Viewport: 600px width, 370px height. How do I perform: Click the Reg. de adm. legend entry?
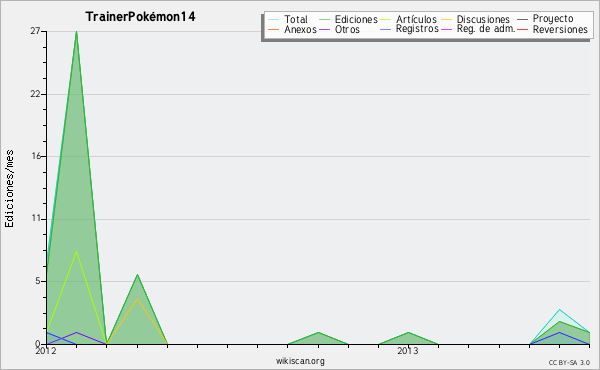click(x=486, y=29)
